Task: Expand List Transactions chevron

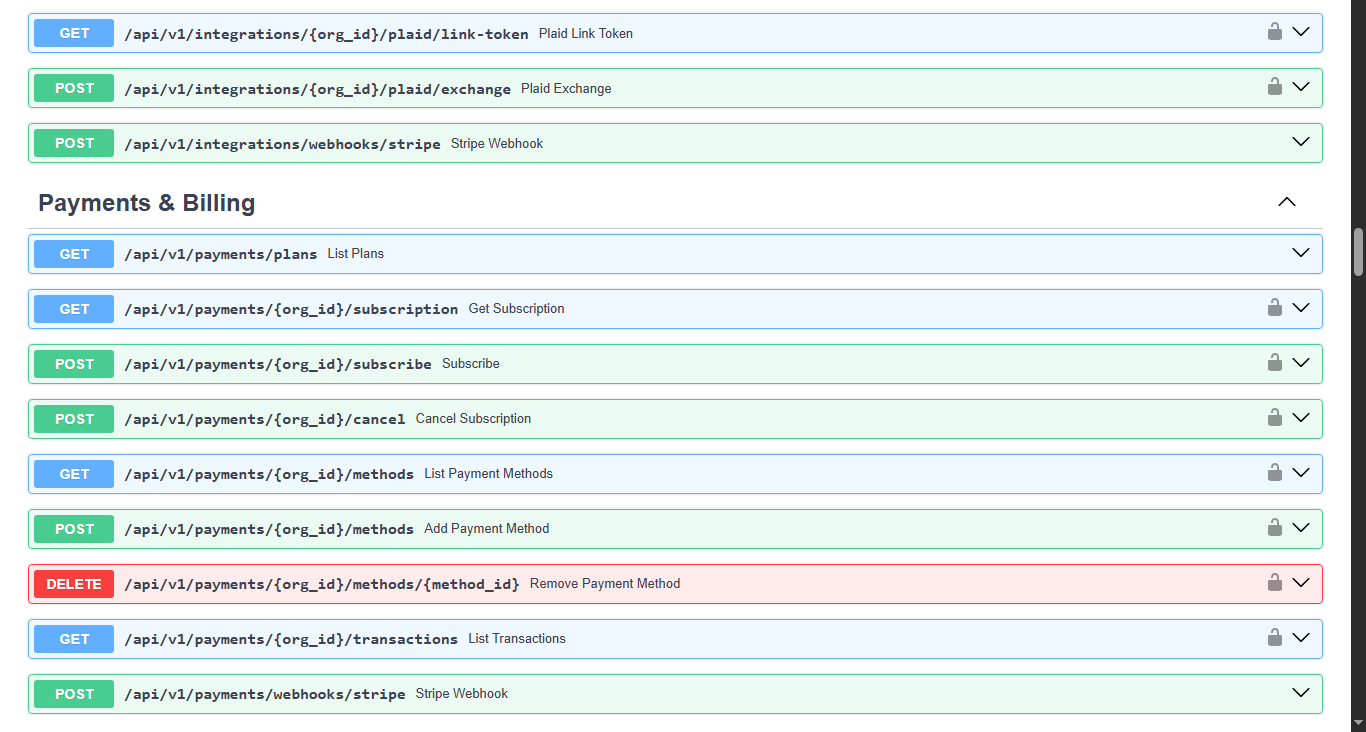Action: (x=1301, y=638)
